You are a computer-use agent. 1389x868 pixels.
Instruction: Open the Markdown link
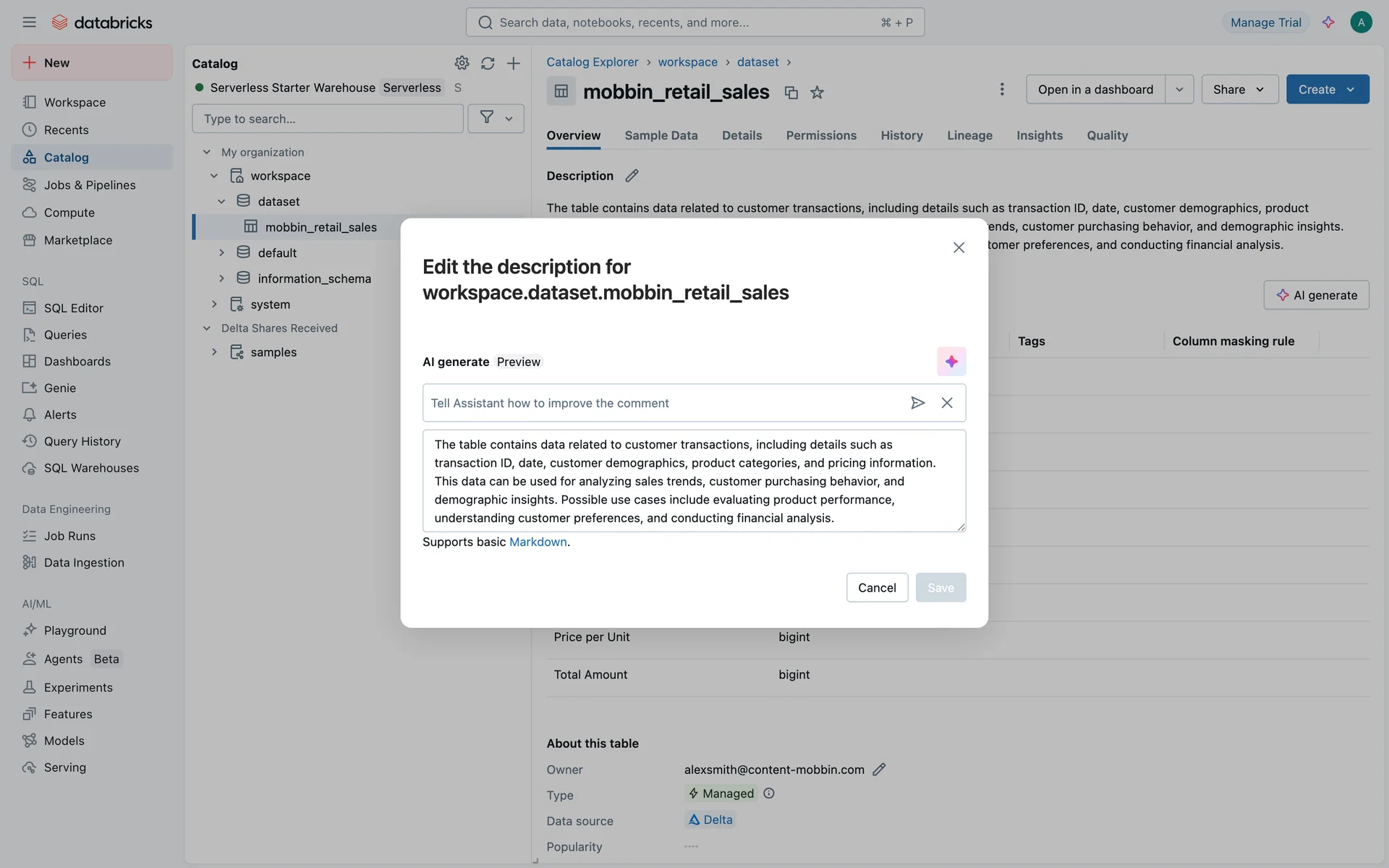pos(538,542)
